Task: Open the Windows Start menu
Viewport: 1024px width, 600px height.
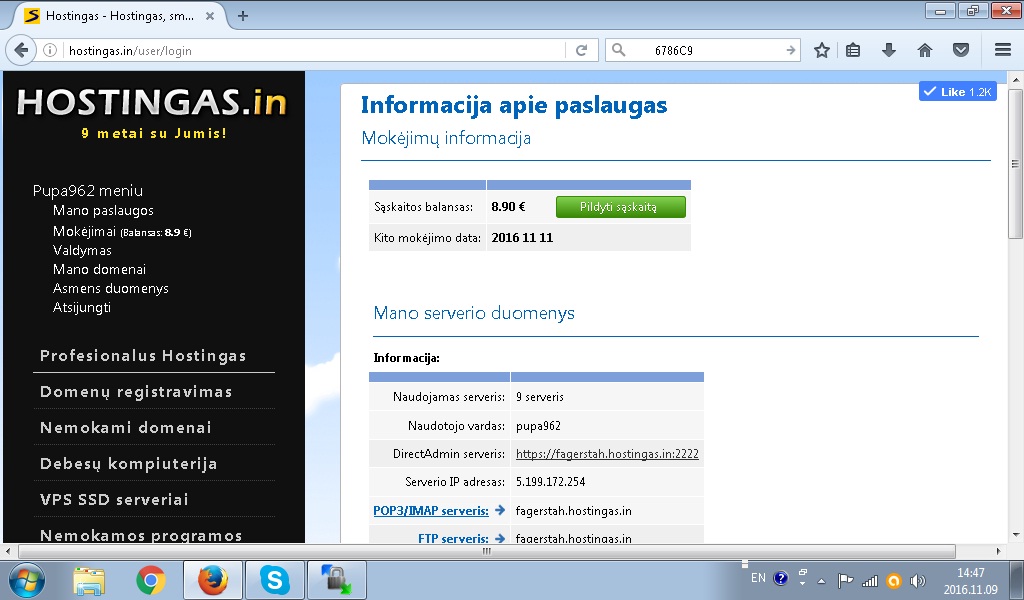Action: click(25, 580)
